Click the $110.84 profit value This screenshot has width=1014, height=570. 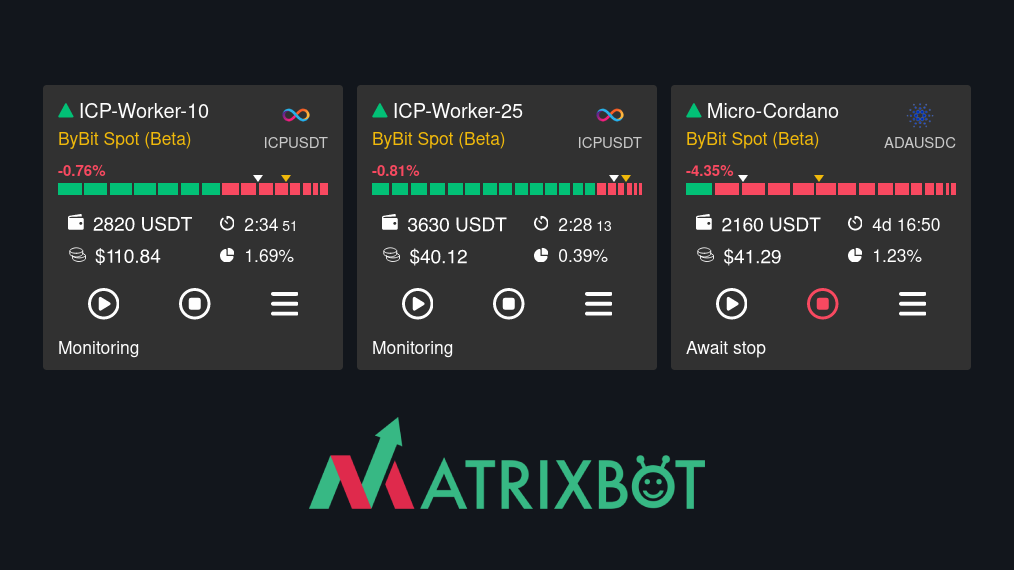pyautogui.click(x=127, y=257)
